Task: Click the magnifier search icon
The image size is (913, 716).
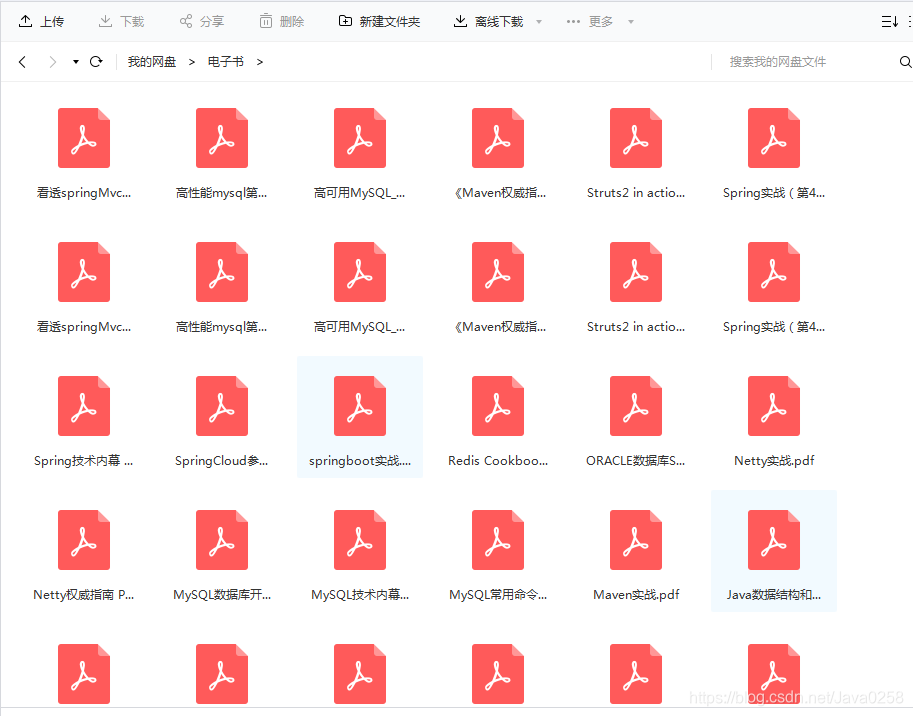Action: [x=905, y=62]
